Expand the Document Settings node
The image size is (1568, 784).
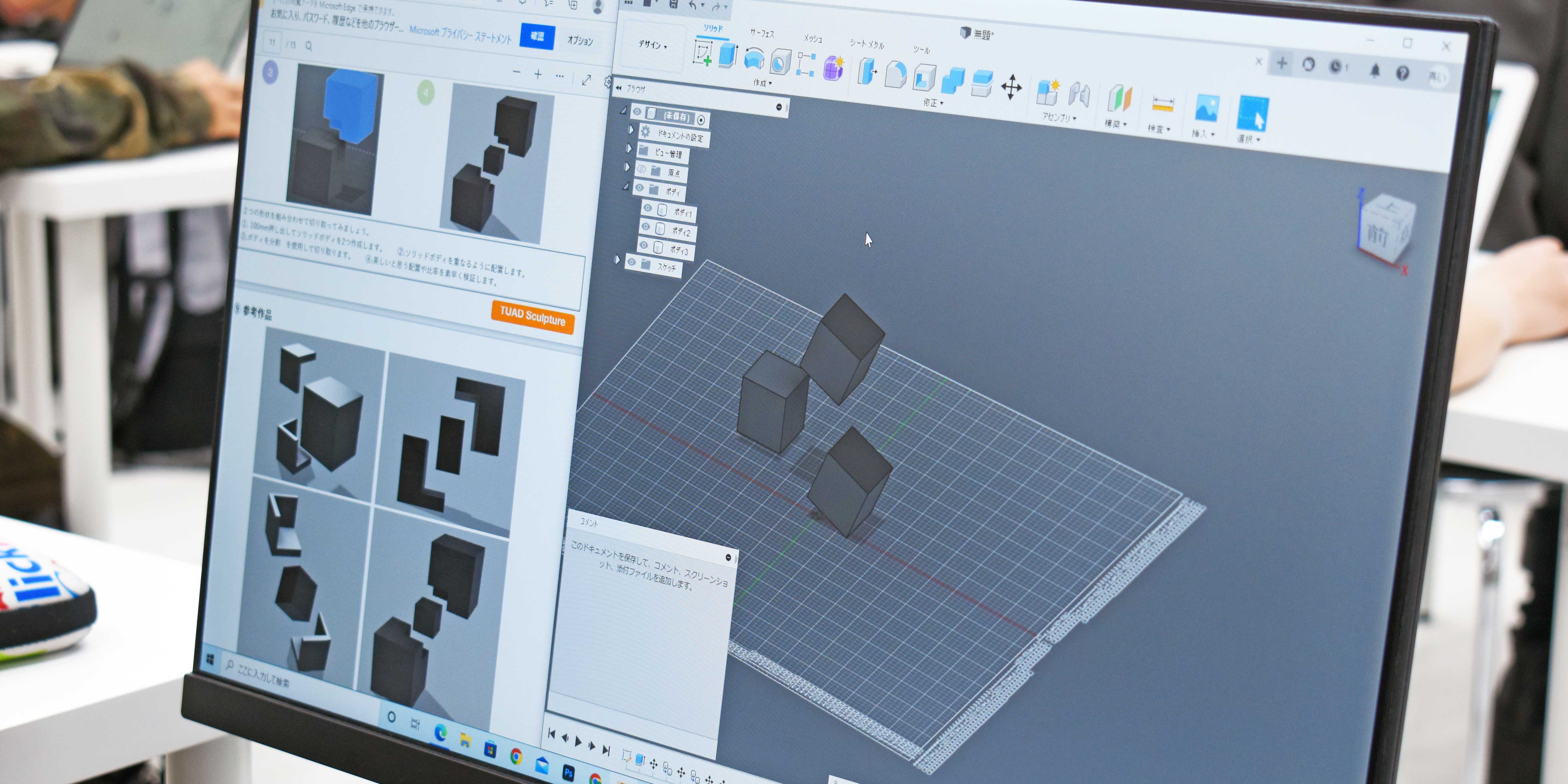click(631, 129)
